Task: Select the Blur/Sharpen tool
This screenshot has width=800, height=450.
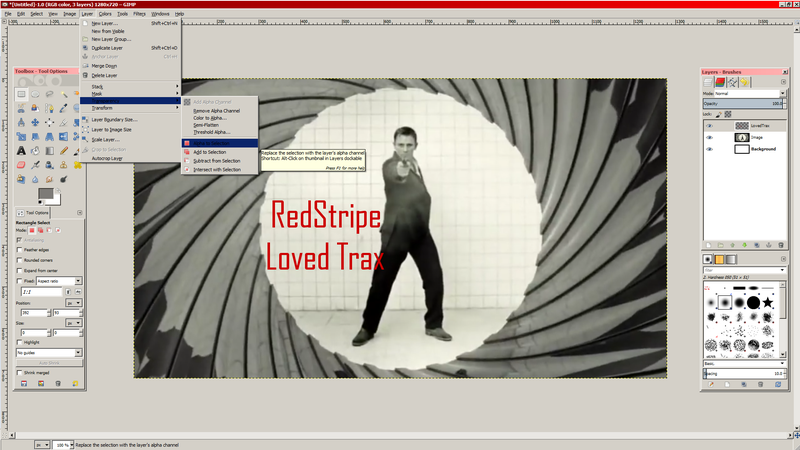Action: 35,180
